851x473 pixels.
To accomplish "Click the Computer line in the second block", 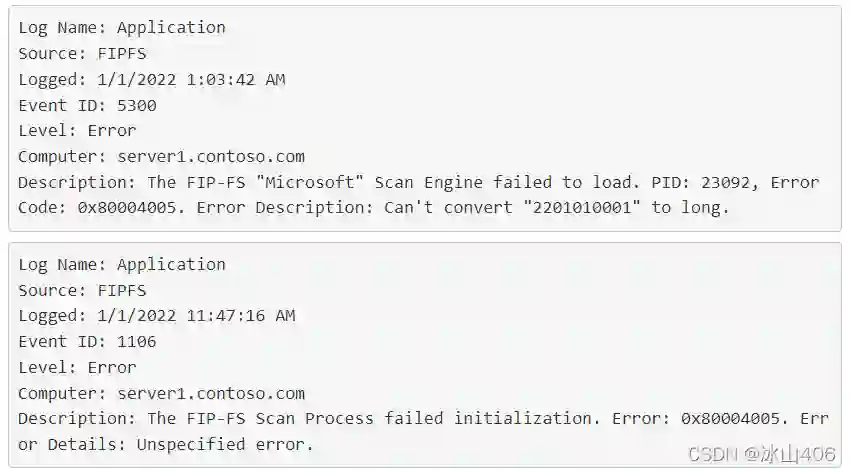I will tap(161, 394).
